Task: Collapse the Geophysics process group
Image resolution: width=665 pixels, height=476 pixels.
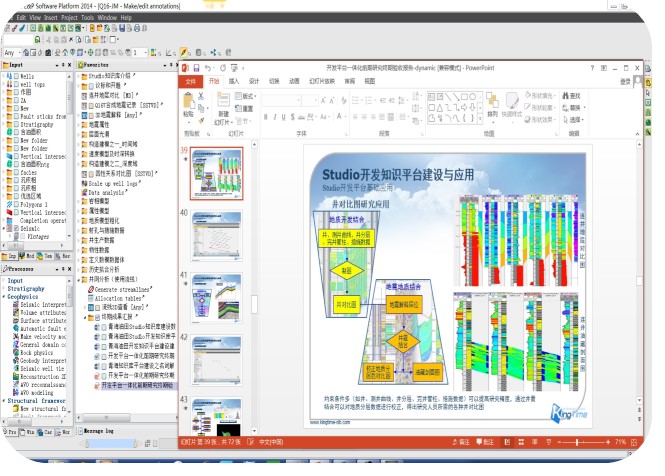Action: (4, 297)
